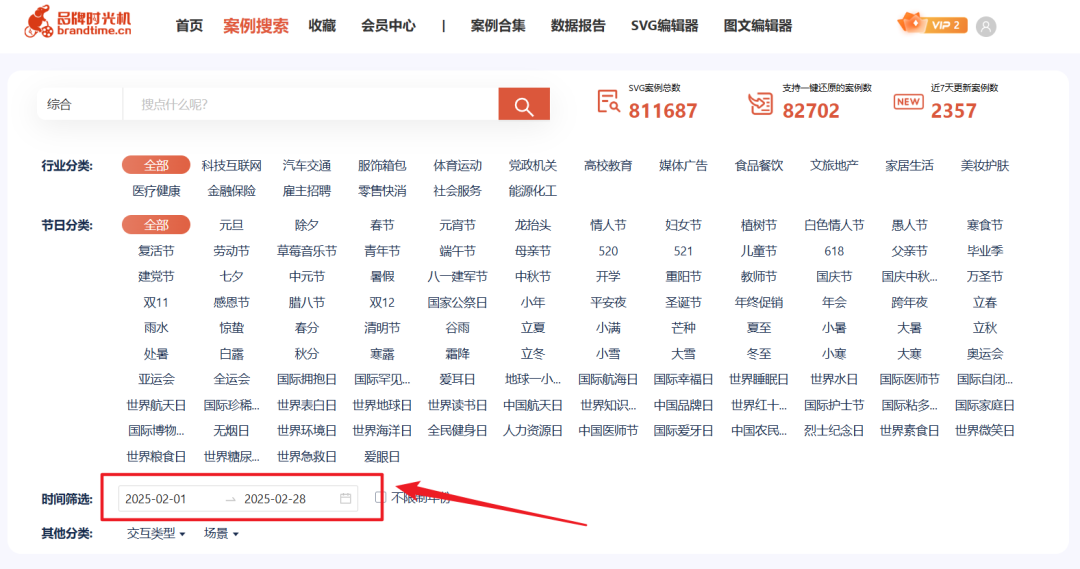Filter by 医疗健康 industry
1080x569 pixels.
(x=156, y=191)
